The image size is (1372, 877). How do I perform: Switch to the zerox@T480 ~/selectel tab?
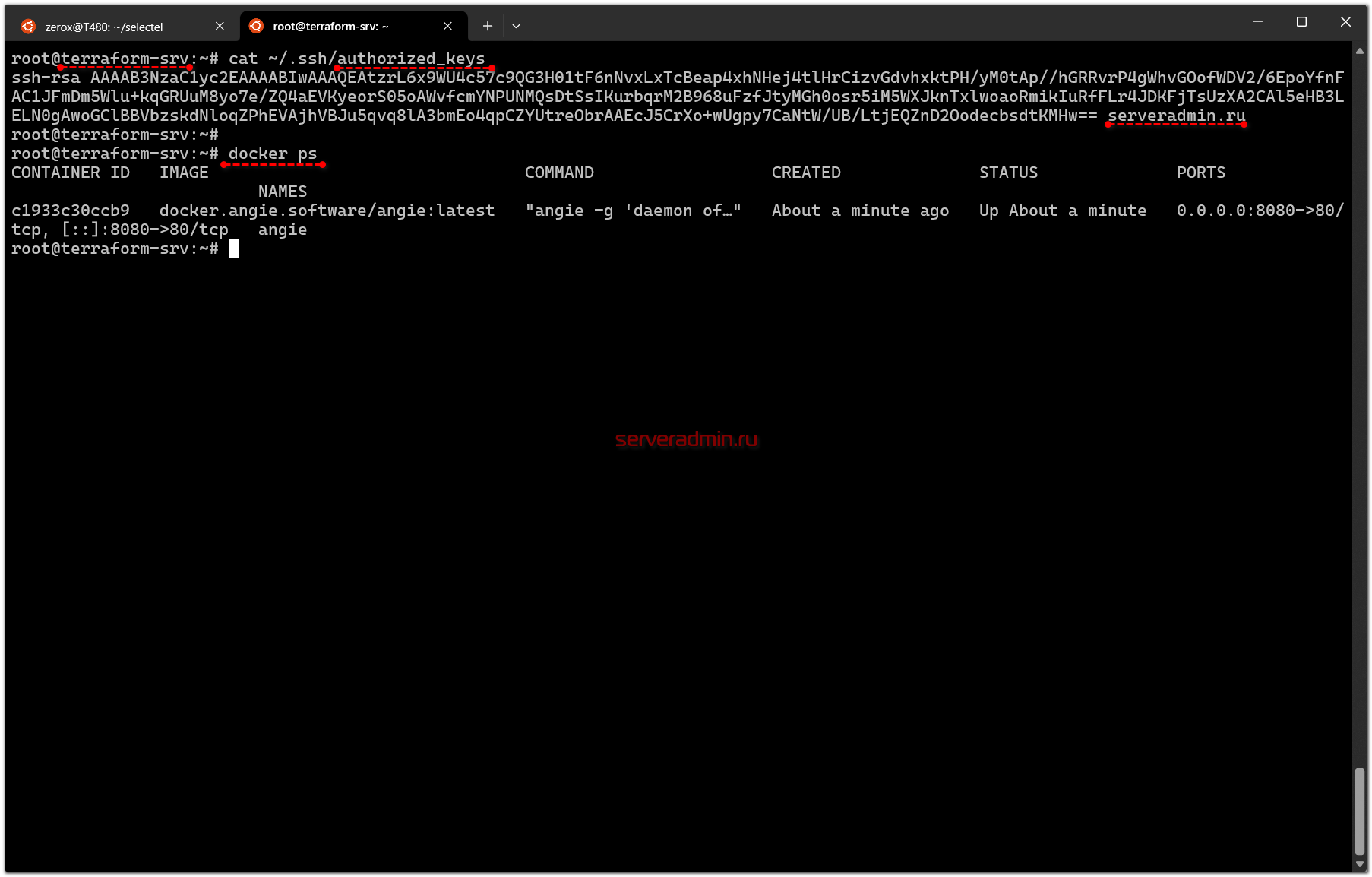(x=104, y=27)
